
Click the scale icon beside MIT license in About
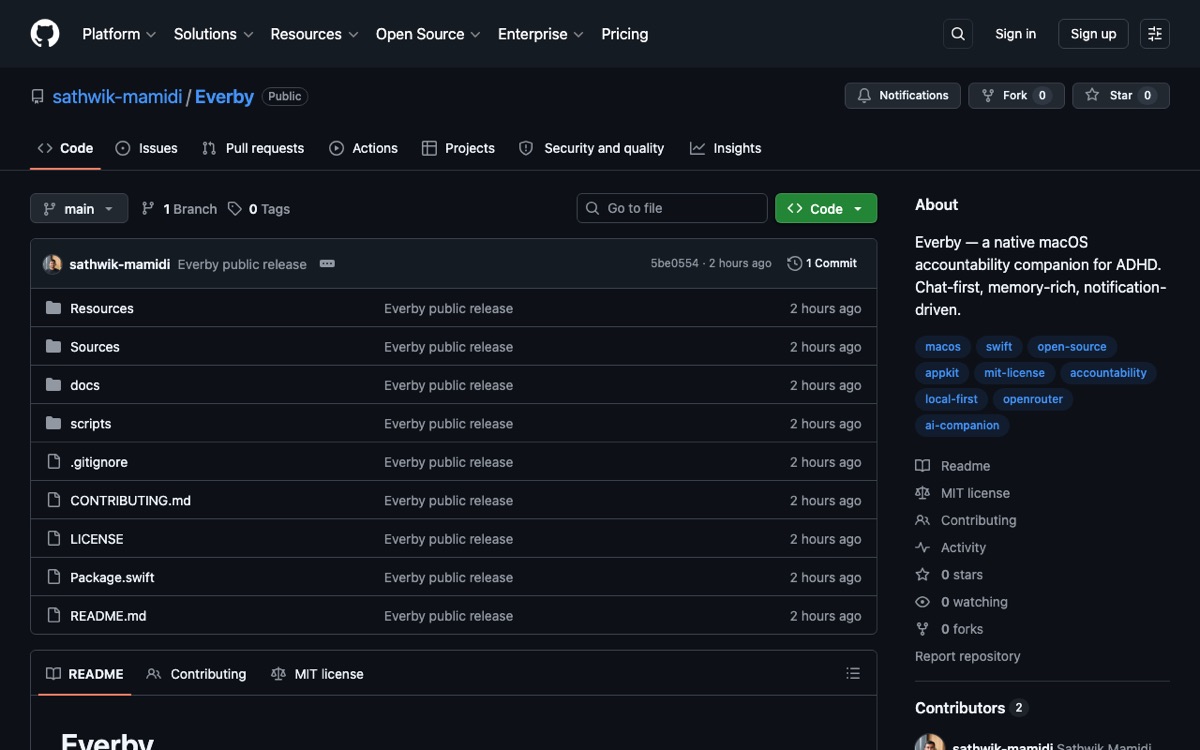pos(922,493)
